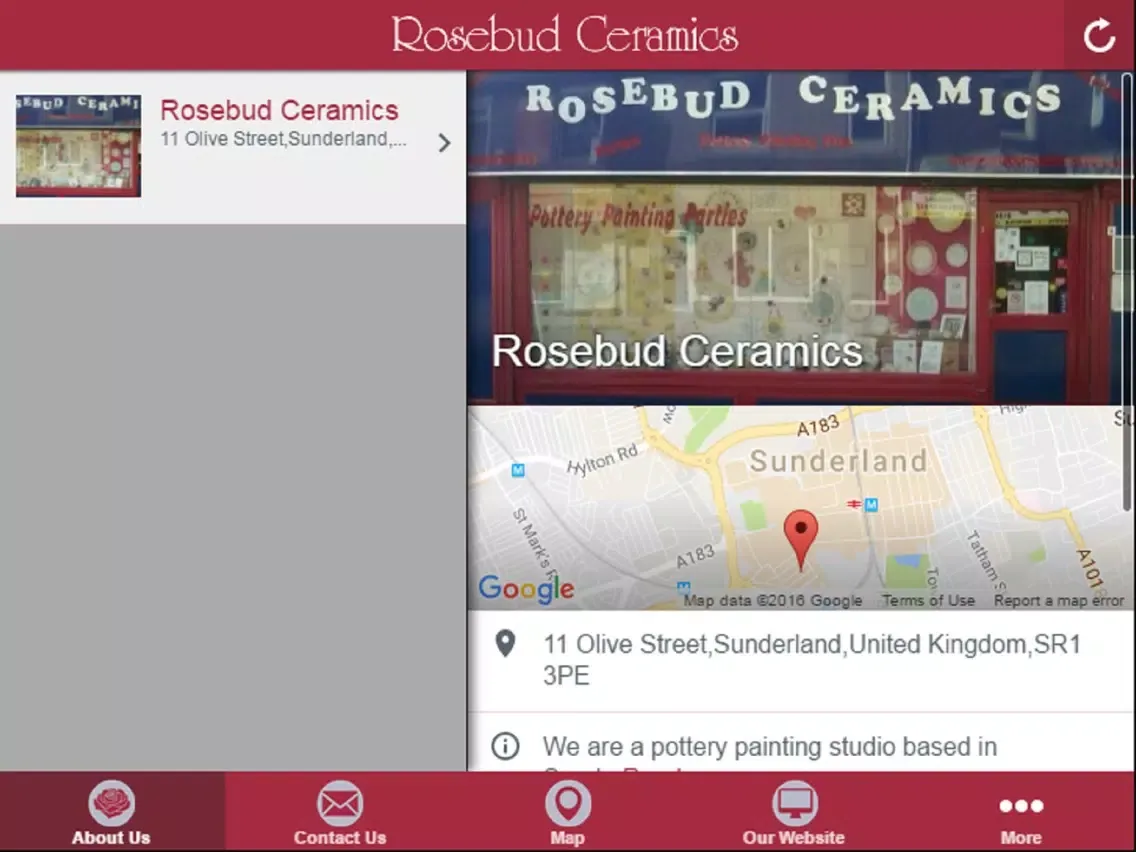Click the Hylton Rd label on map
The image size is (1136, 852).
click(603, 459)
